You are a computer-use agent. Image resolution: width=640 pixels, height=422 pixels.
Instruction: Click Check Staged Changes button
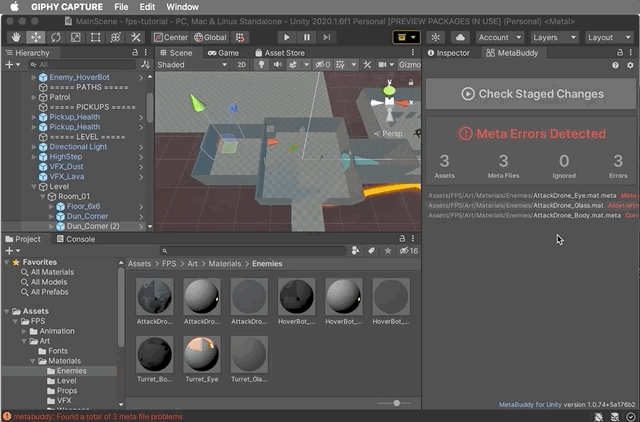pyautogui.click(x=532, y=94)
